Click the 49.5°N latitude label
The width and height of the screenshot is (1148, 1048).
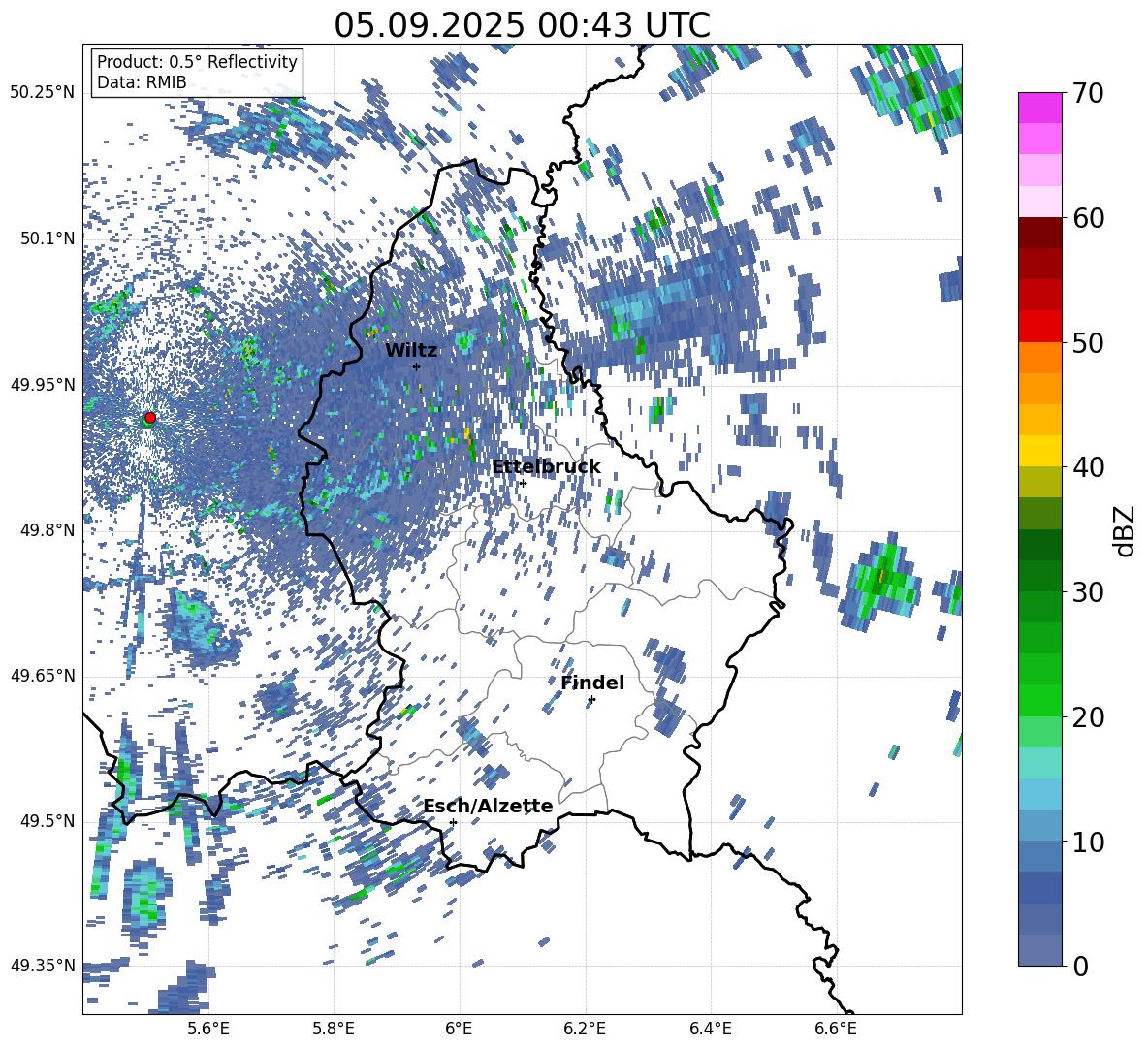47,820
